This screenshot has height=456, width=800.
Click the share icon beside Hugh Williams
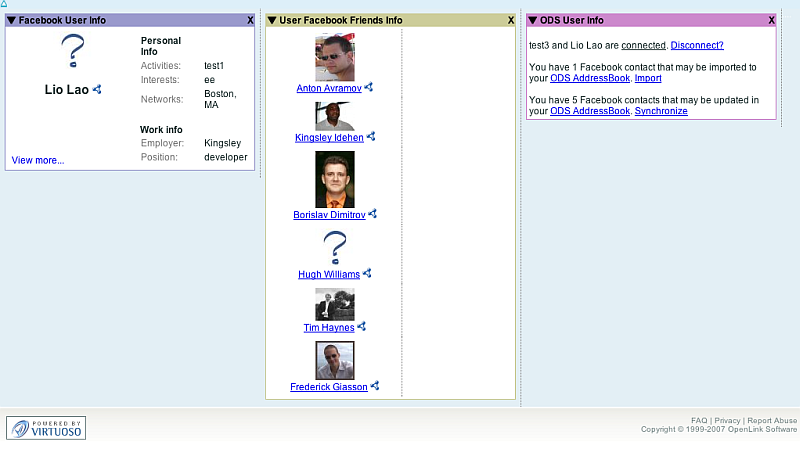coord(367,273)
